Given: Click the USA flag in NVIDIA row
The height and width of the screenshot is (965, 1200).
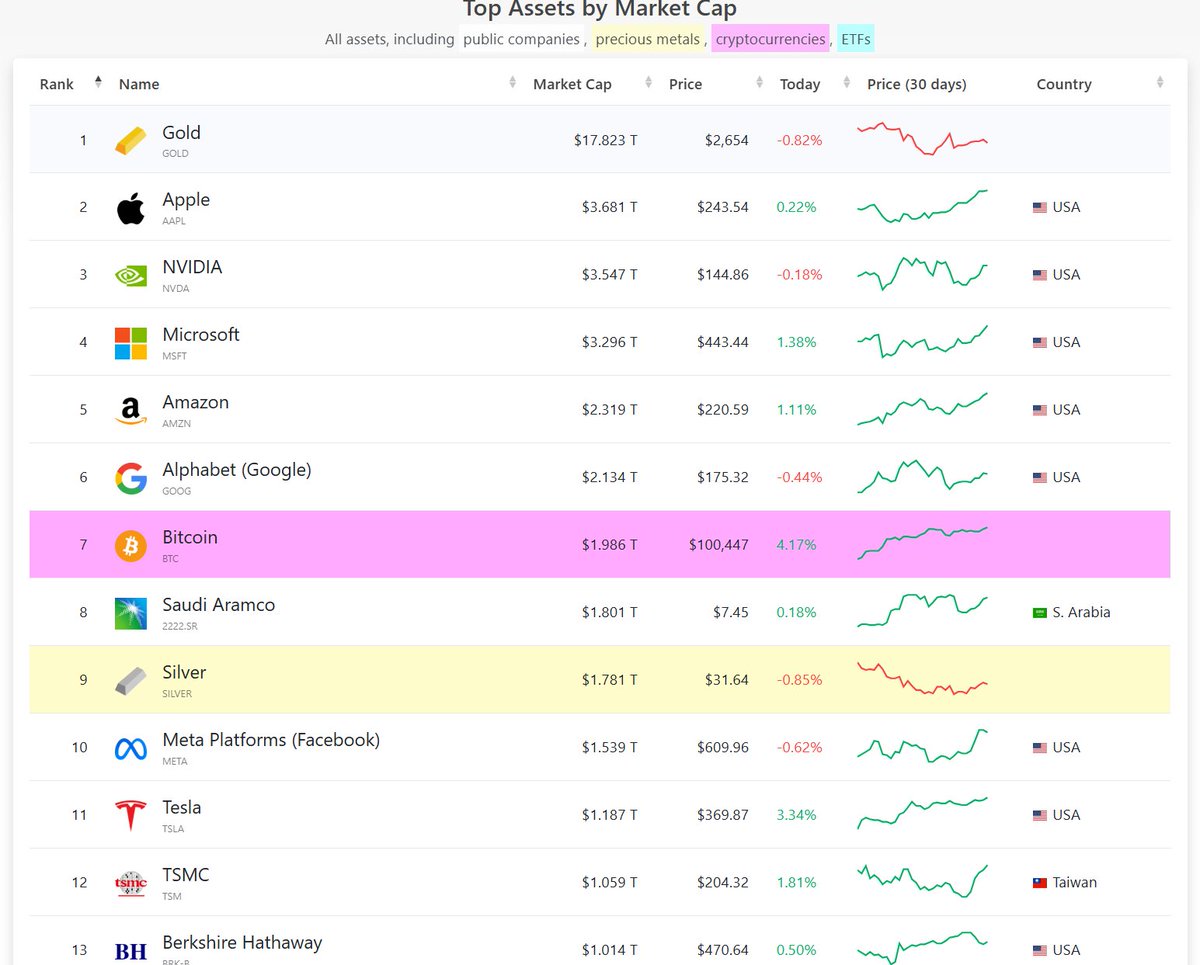Looking at the screenshot, I should [1040, 275].
